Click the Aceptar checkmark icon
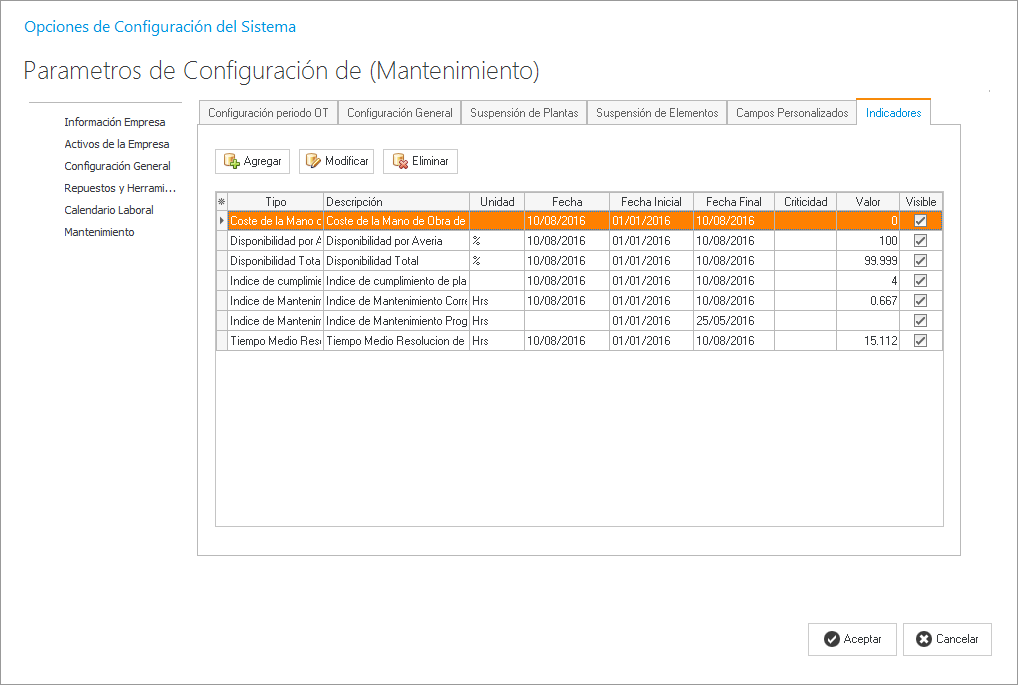The width and height of the screenshot is (1018, 685). click(x=831, y=640)
